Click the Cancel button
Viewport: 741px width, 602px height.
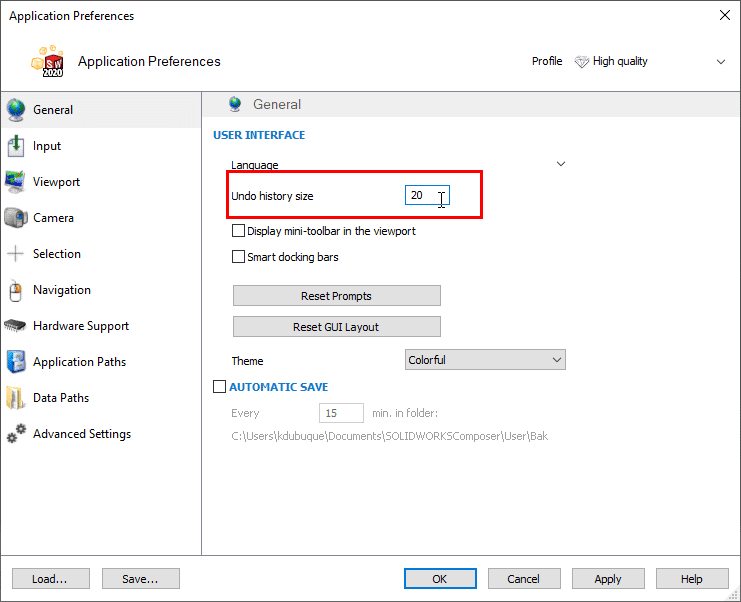click(524, 579)
